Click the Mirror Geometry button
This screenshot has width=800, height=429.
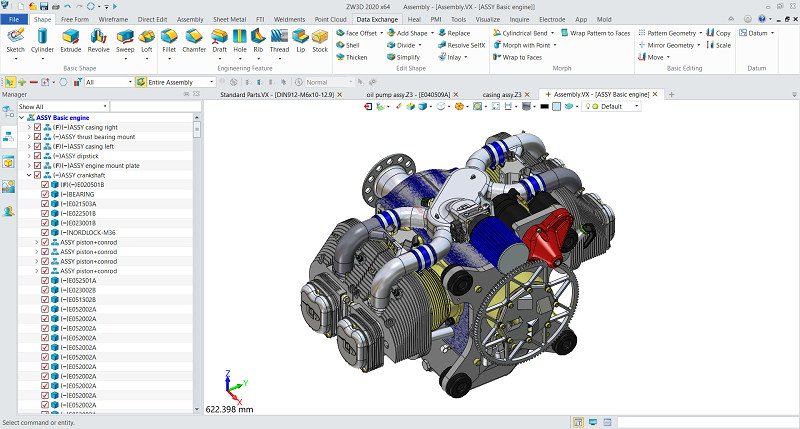point(670,45)
